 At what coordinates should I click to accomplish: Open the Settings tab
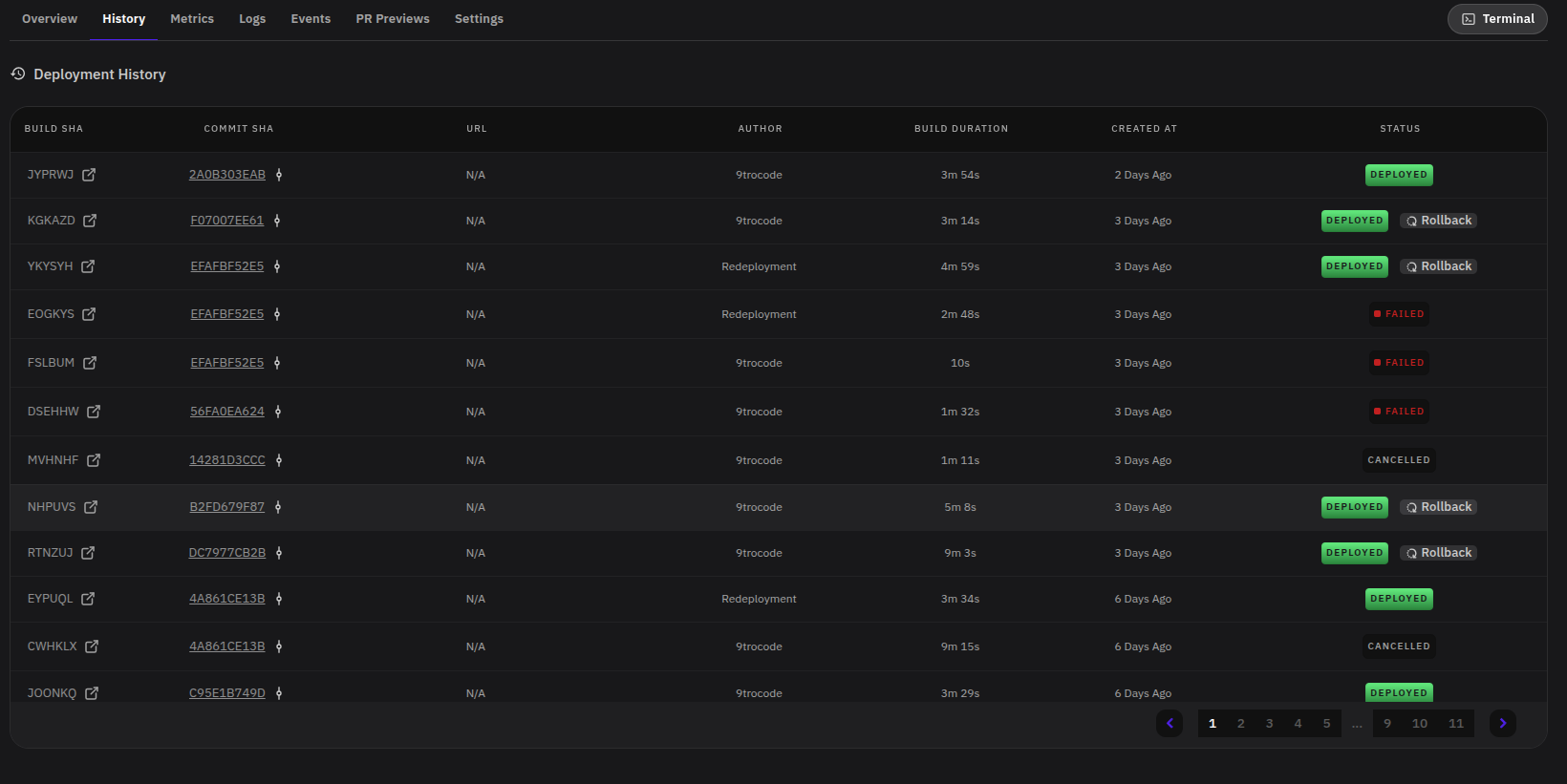click(x=479, y=19)
